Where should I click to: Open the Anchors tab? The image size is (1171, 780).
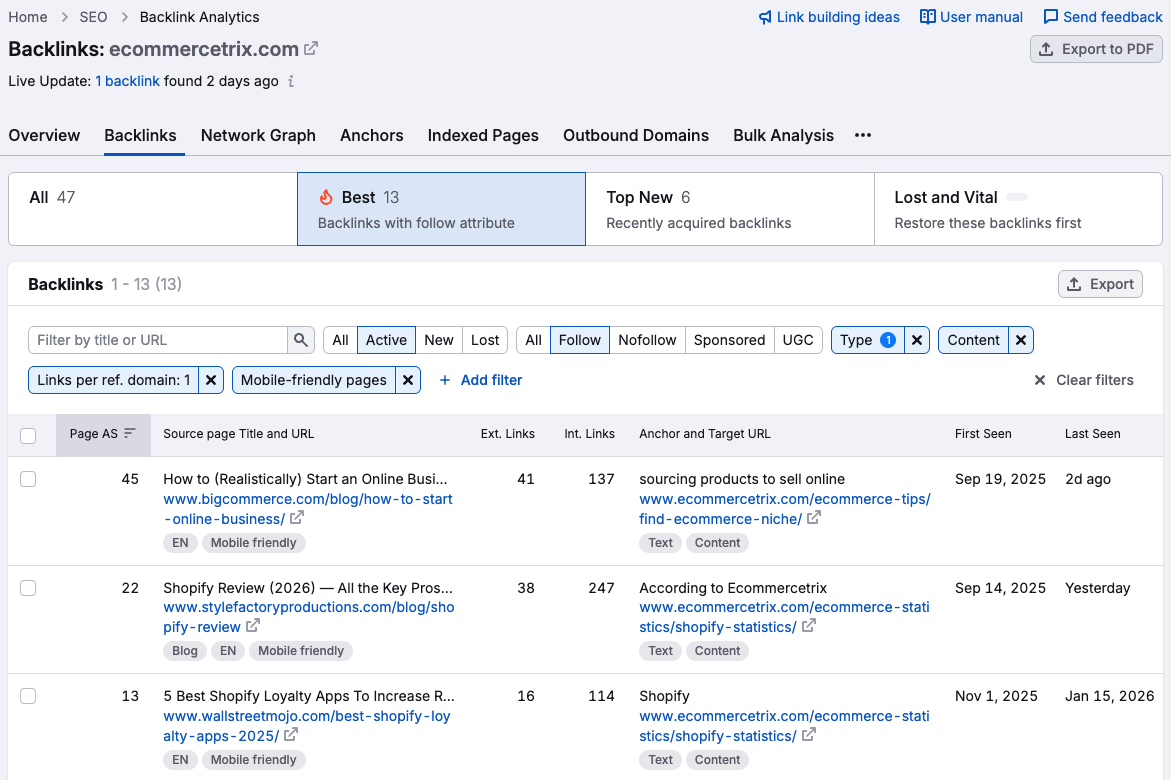pyautogui.click(x=371, y=135)
